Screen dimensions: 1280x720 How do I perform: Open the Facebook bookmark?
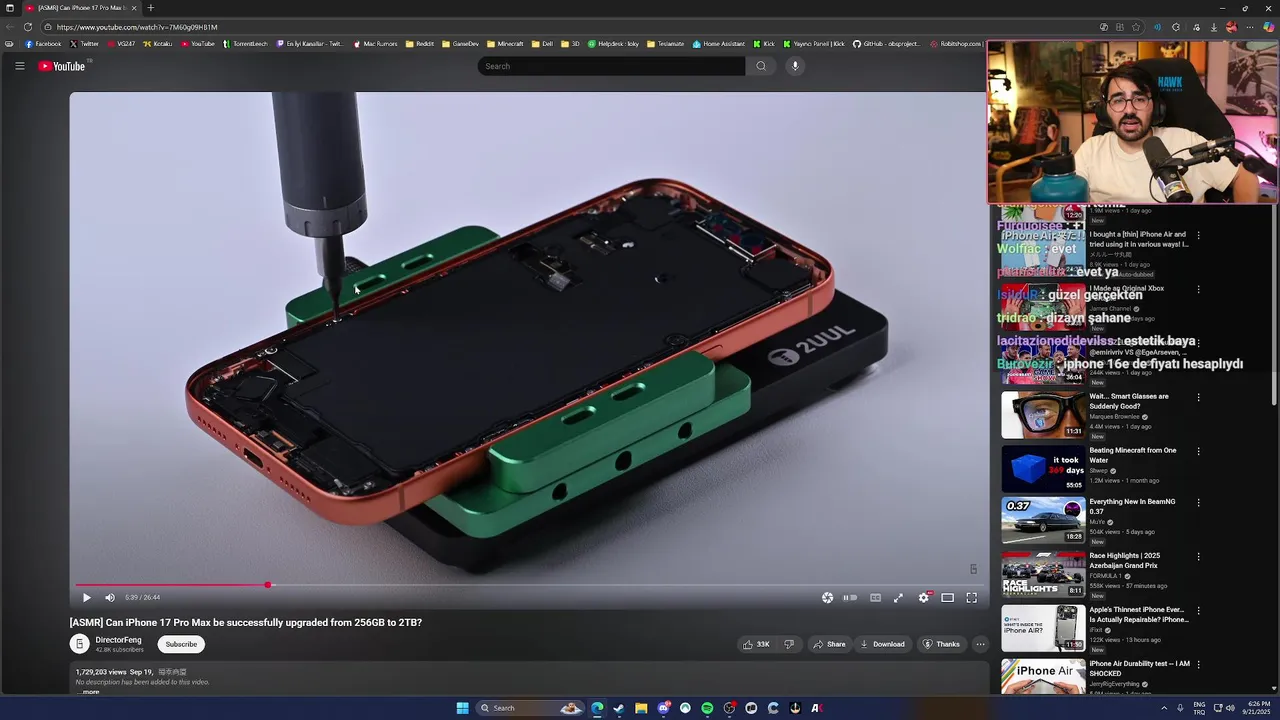click(x=43, y=44)
